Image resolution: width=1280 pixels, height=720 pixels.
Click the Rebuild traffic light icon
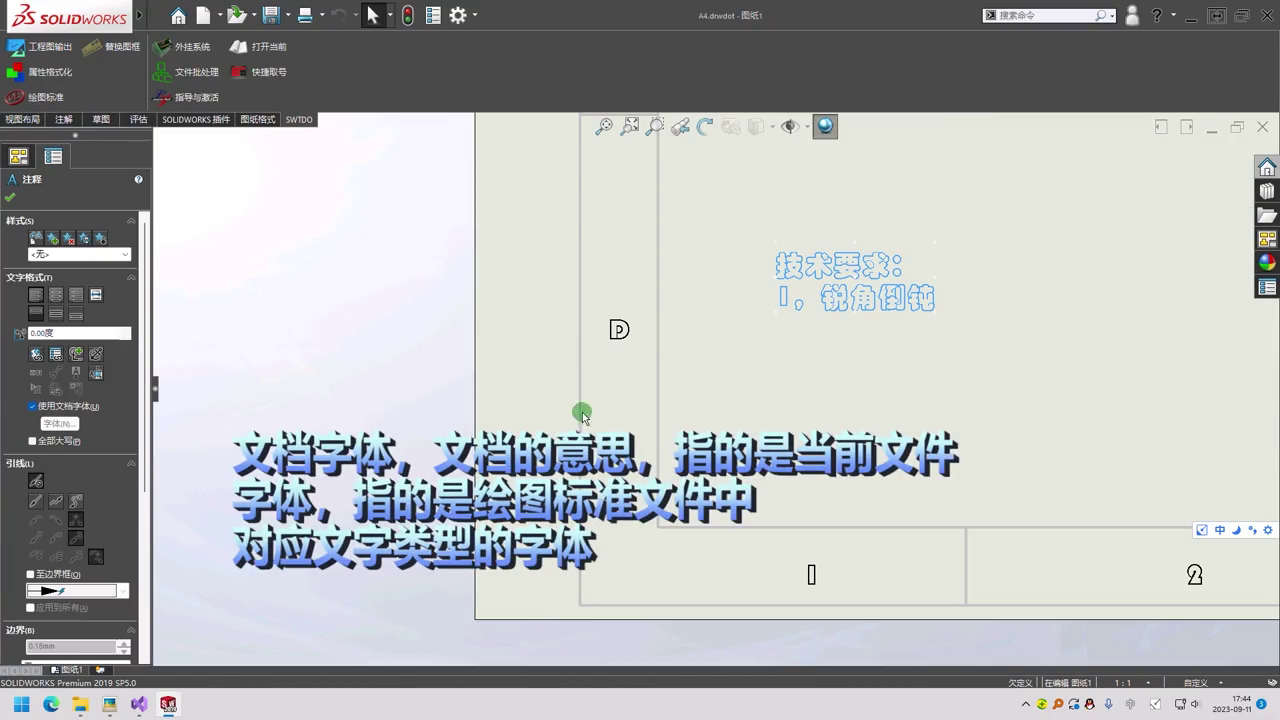(x=408, y=15)
